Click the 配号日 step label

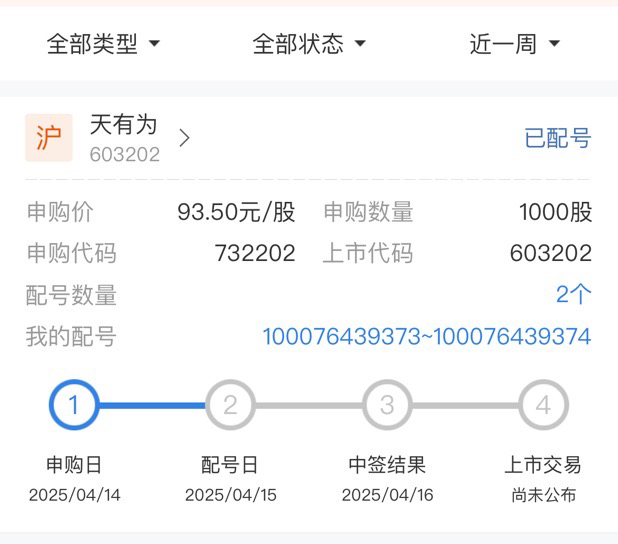click(229, 465)
